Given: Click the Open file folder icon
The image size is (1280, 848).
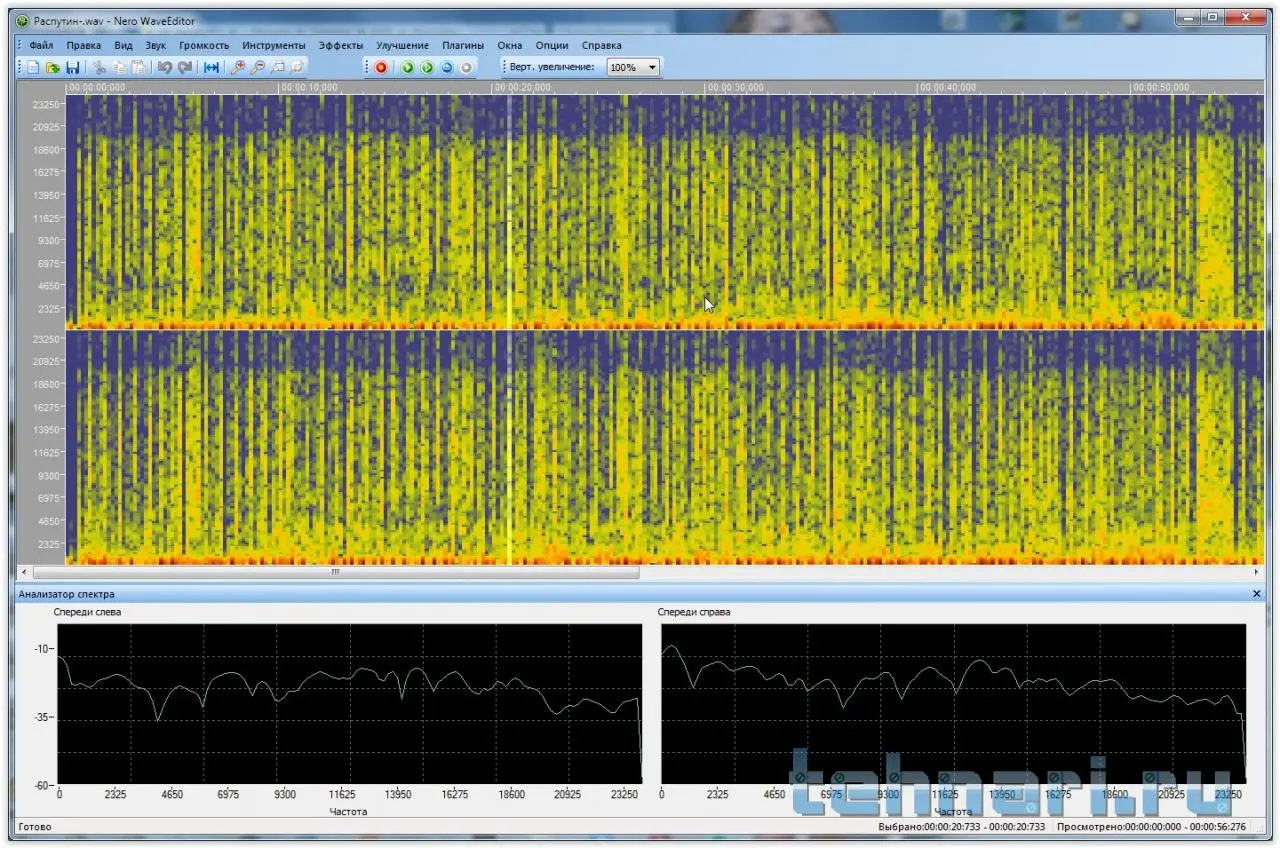Looking at the screenshot, I should [53, 67].
